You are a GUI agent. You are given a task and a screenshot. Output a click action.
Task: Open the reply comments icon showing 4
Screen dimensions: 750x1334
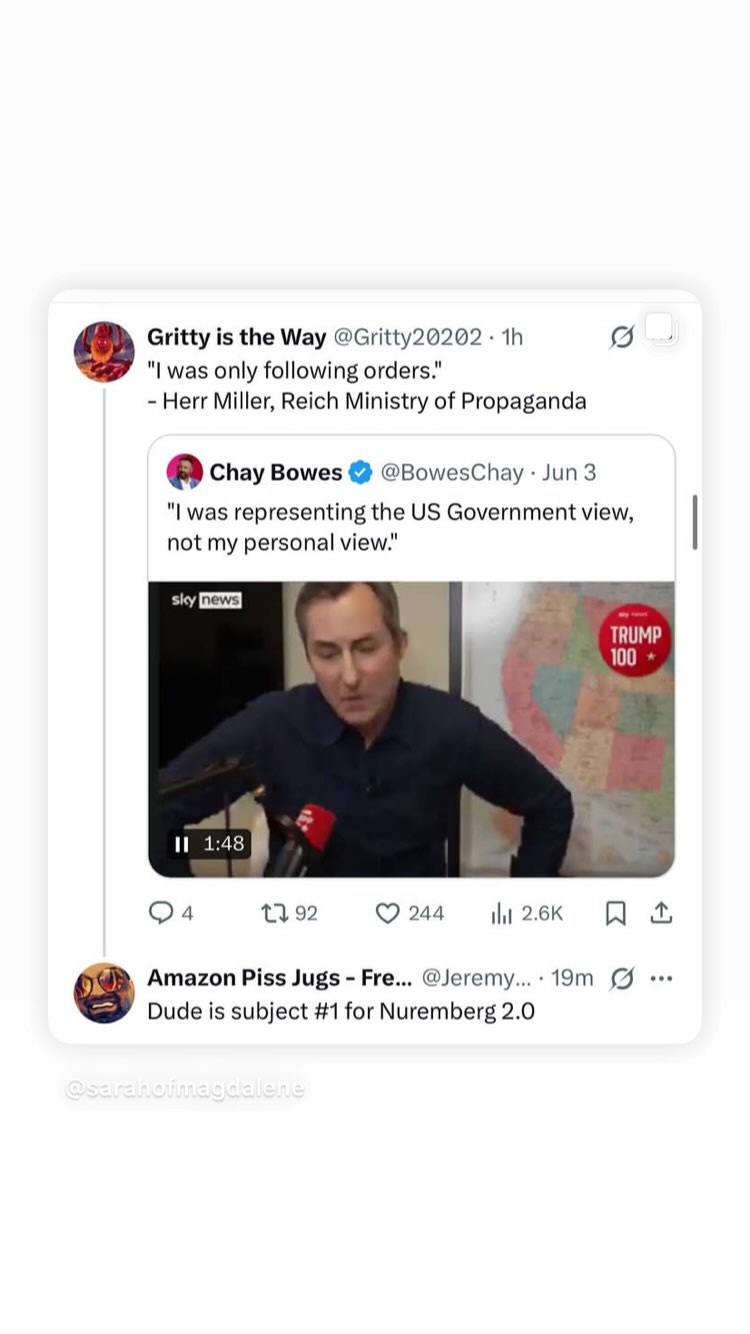(170, 912)
